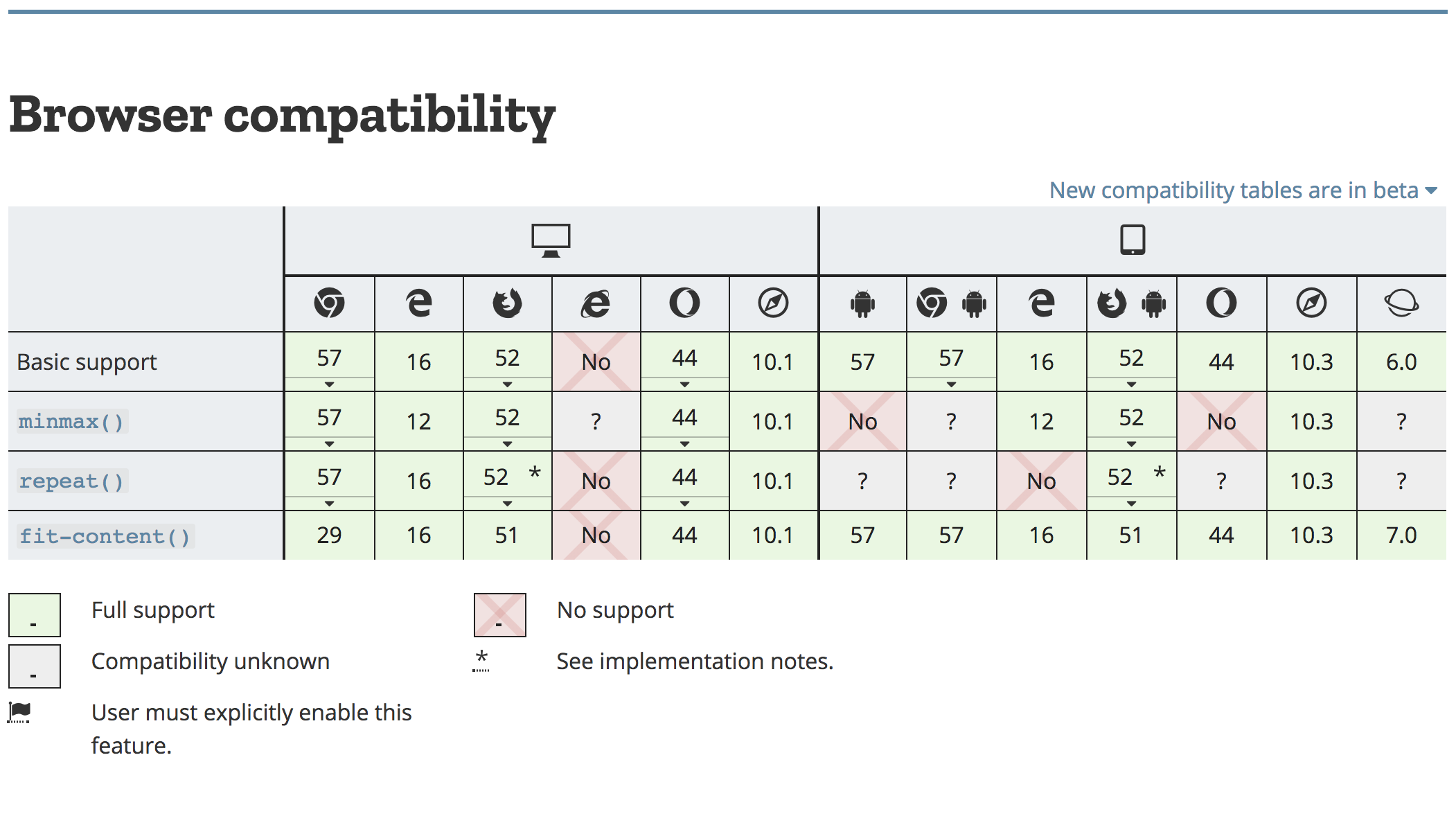Expand desktop Opera 44 repeat() cell

point(684,503)
